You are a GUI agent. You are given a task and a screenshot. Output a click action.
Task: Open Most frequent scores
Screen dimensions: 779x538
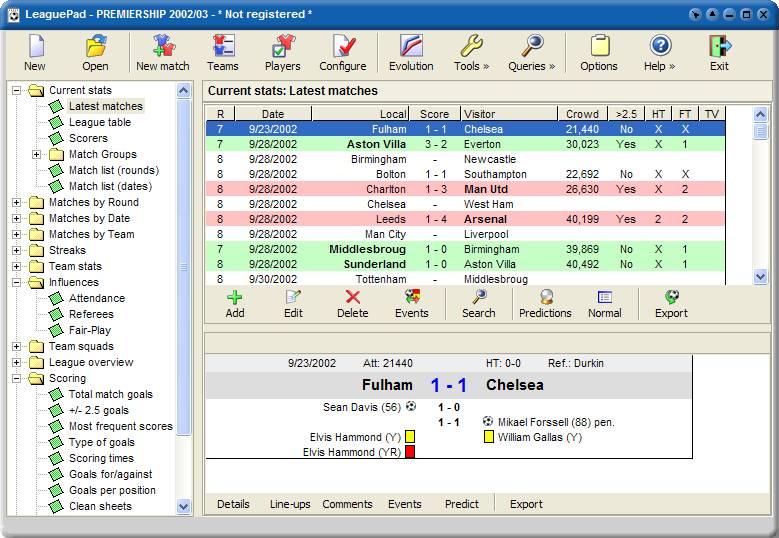coord(121,426)
